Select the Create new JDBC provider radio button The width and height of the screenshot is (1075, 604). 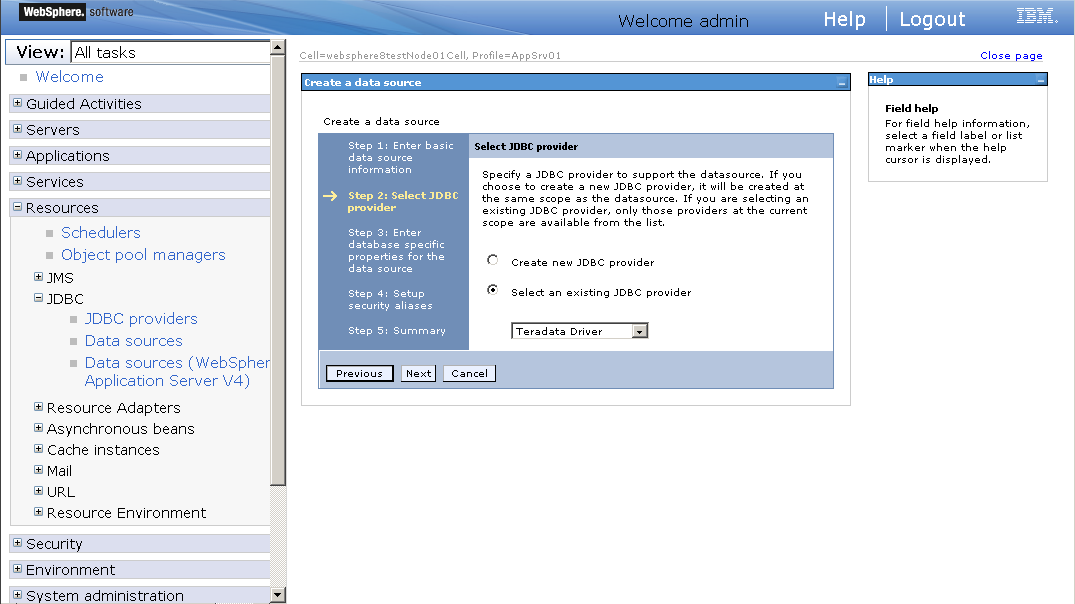491,259
